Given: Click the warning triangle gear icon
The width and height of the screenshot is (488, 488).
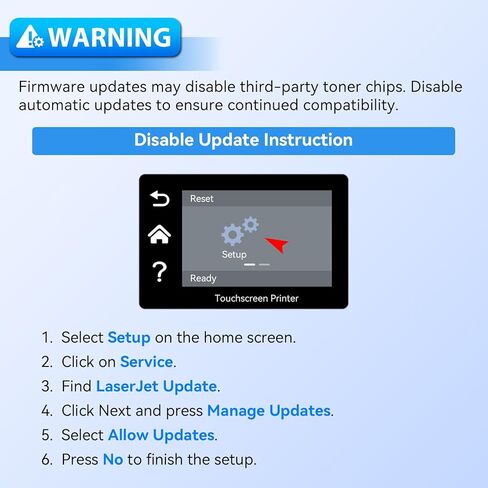Looking at the screenshot, I should pyautogui.click(x=30, y=37).
